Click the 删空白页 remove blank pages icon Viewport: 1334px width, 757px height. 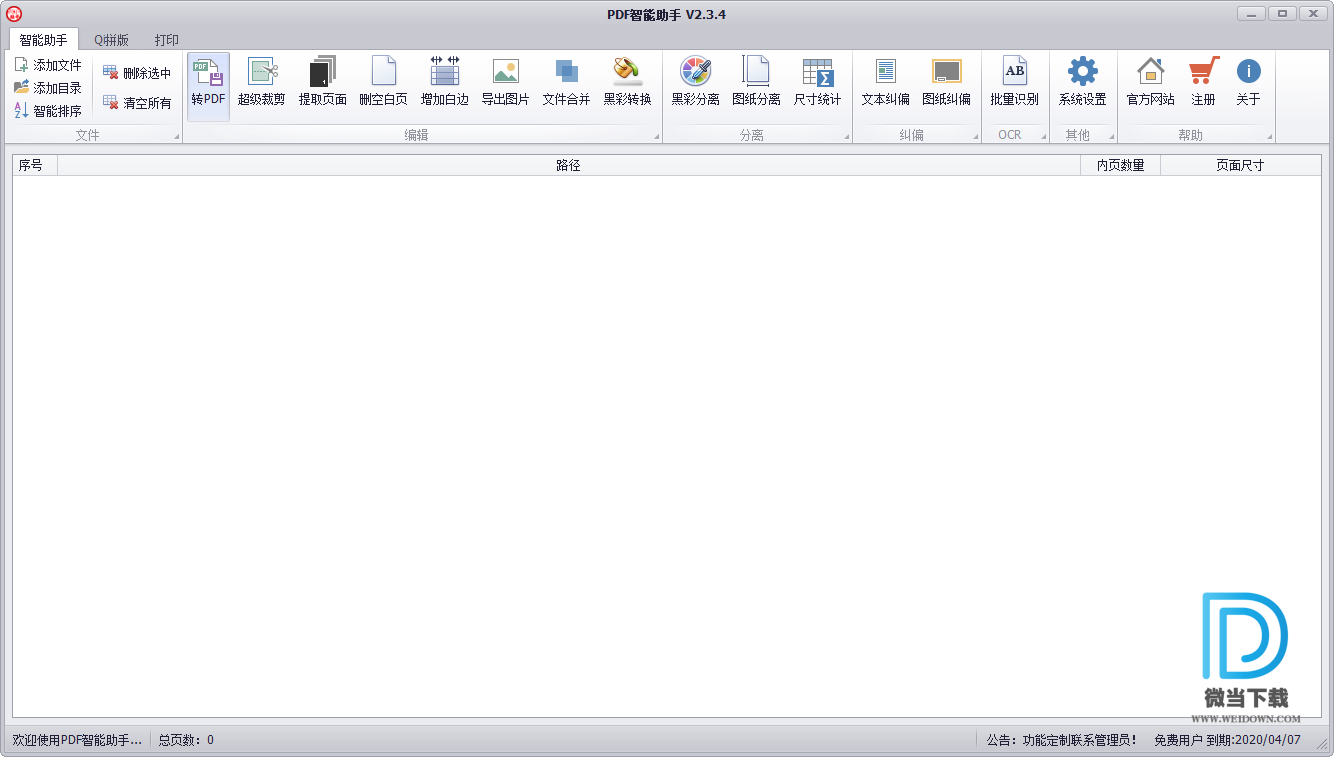[384, 72]
